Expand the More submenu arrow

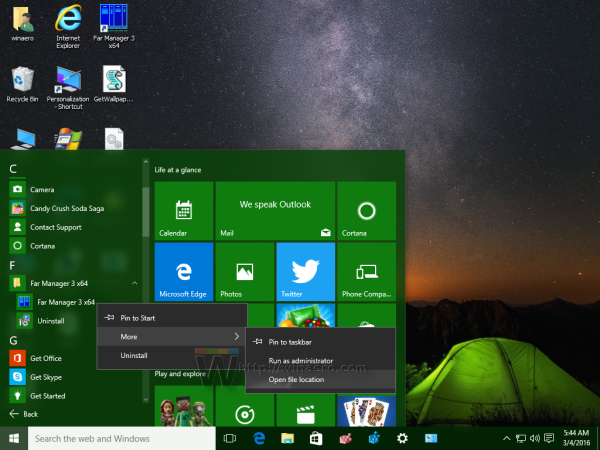237,336
